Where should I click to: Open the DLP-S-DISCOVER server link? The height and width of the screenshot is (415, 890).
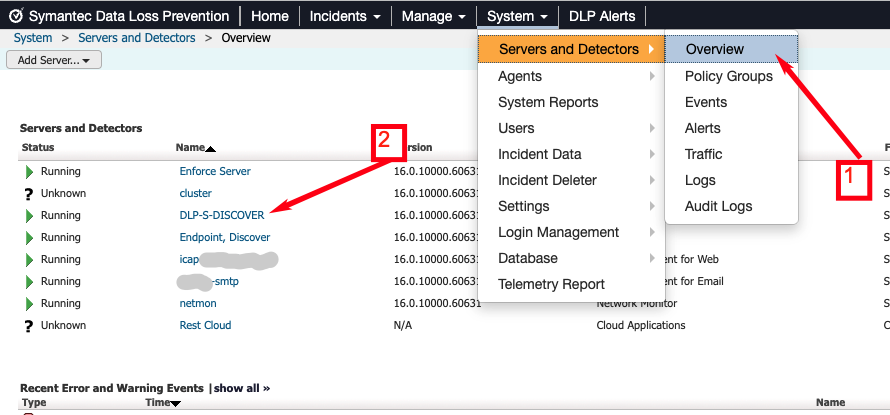click(222, 215)
